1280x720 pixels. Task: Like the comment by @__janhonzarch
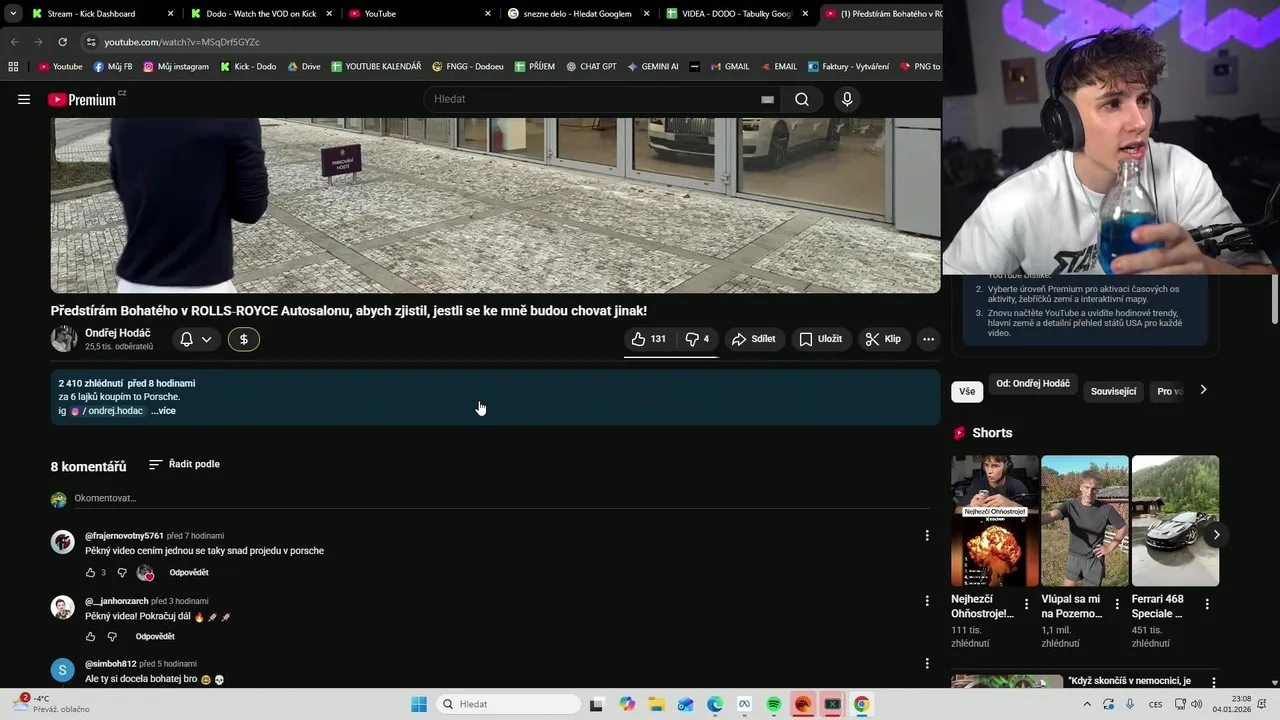[x=90, y=637]
